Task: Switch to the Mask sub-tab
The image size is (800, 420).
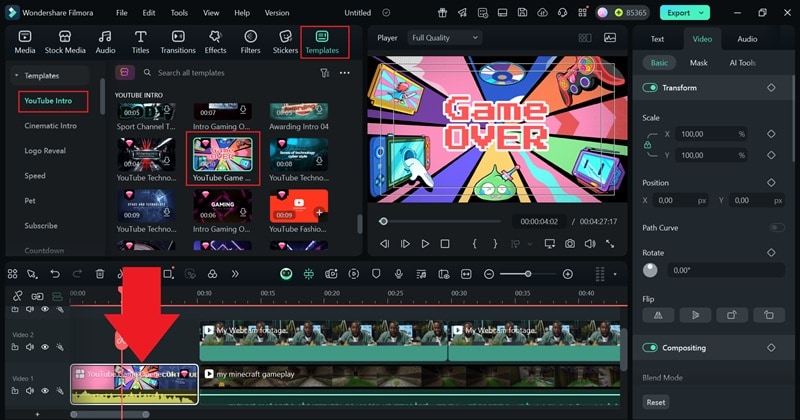Action: (698, 63)
